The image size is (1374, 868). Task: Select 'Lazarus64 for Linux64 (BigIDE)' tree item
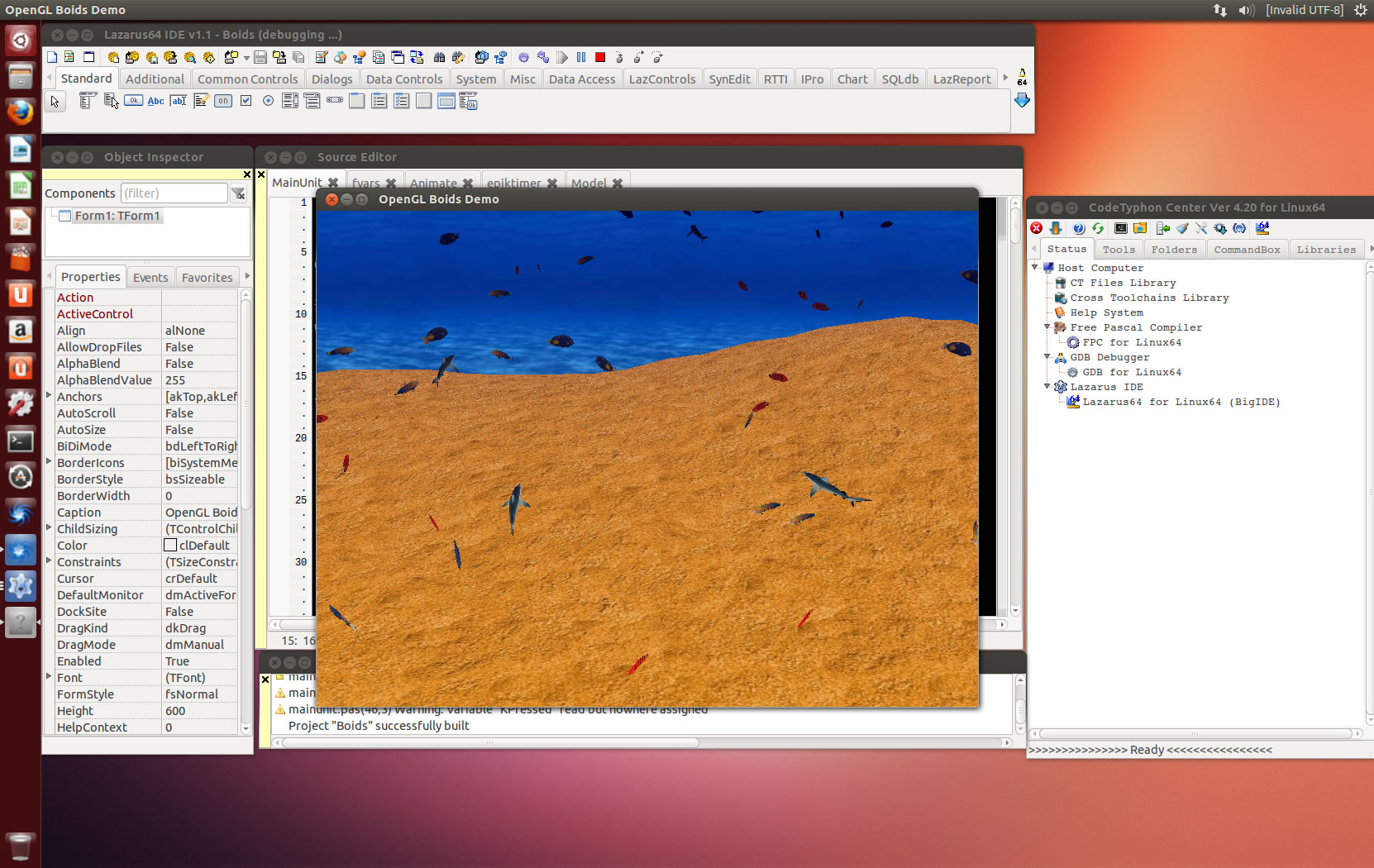pyautogui.click(x=1181, y=402)
